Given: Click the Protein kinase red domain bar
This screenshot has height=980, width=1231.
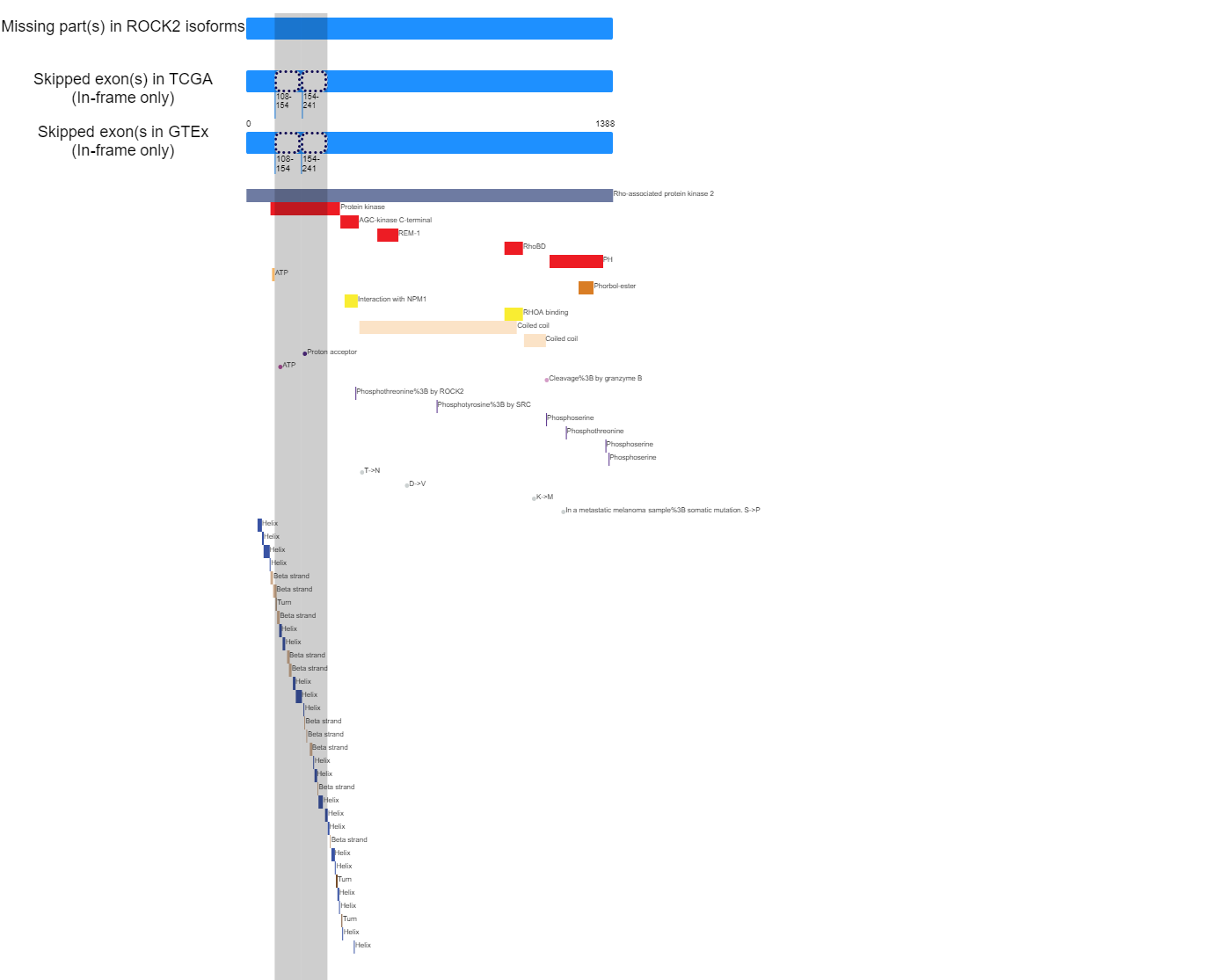Looking at the screenshot, I should tap(305, 208).
